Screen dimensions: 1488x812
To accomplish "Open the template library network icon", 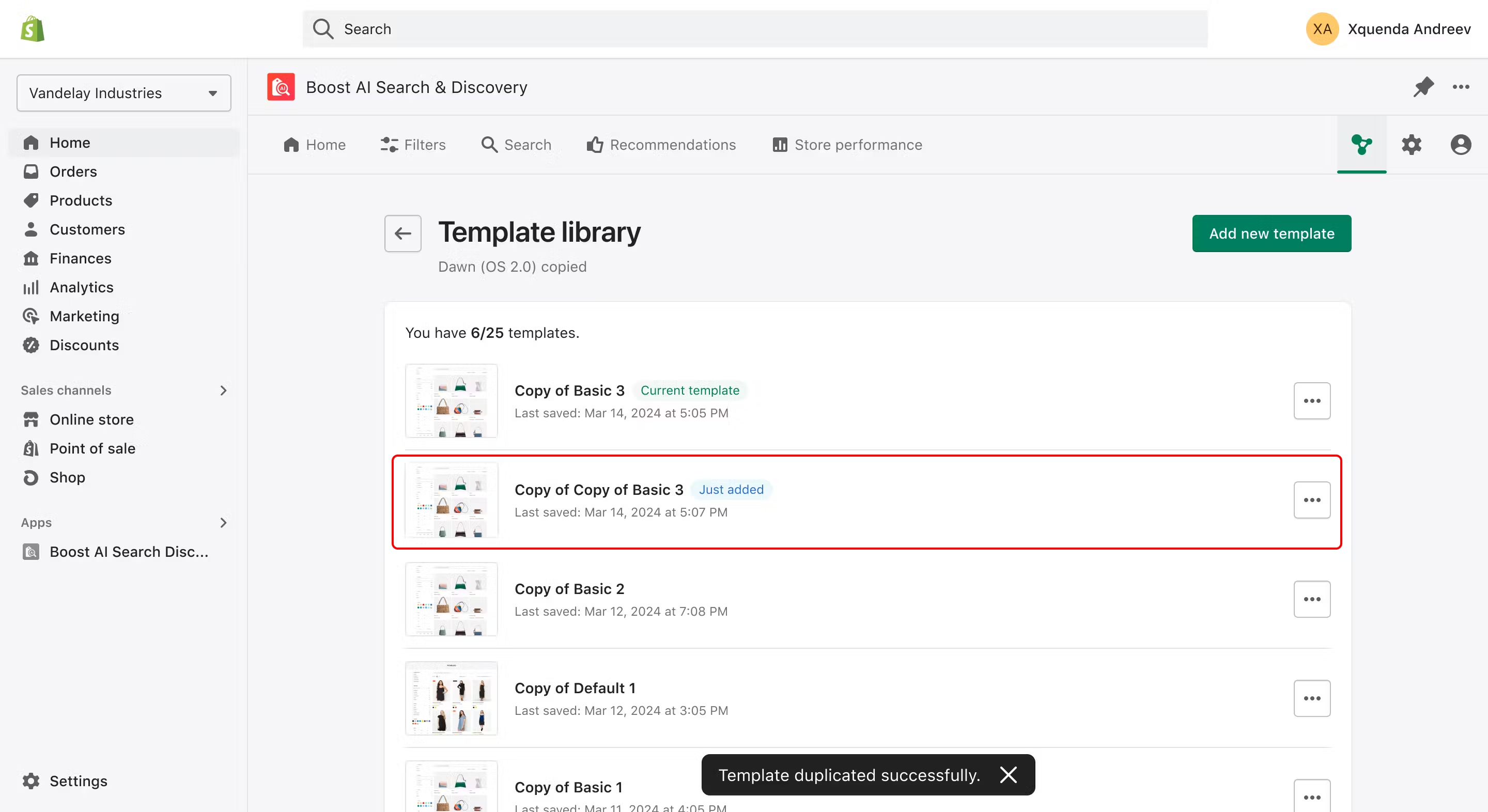I will (x=1361, y=145).
